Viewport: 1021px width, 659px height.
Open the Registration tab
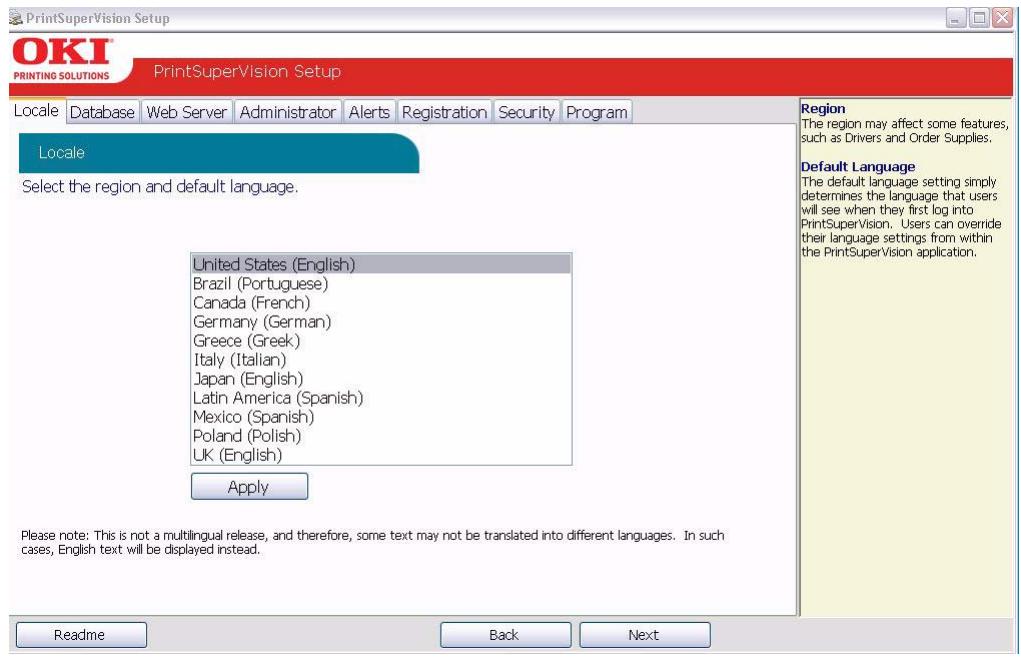[x=444, y=112]
